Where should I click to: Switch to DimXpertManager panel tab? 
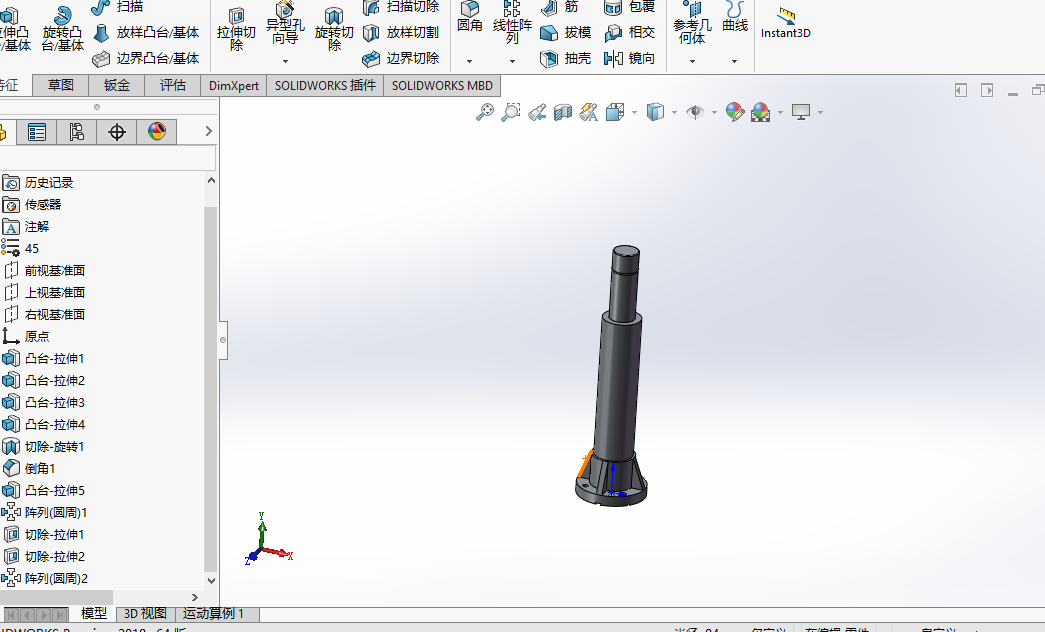pos(117,132)
